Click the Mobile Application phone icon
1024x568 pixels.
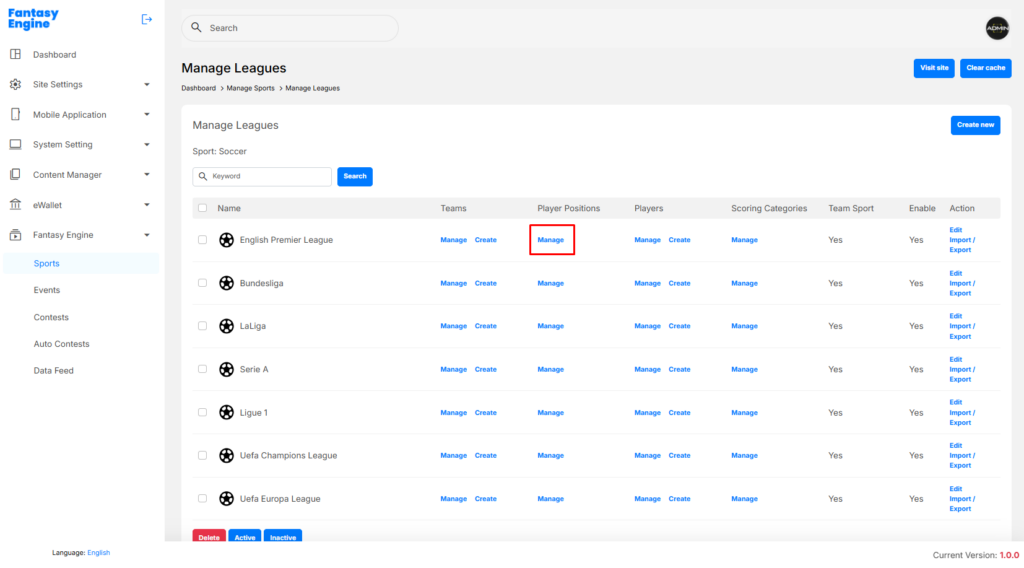click(15, 115)
